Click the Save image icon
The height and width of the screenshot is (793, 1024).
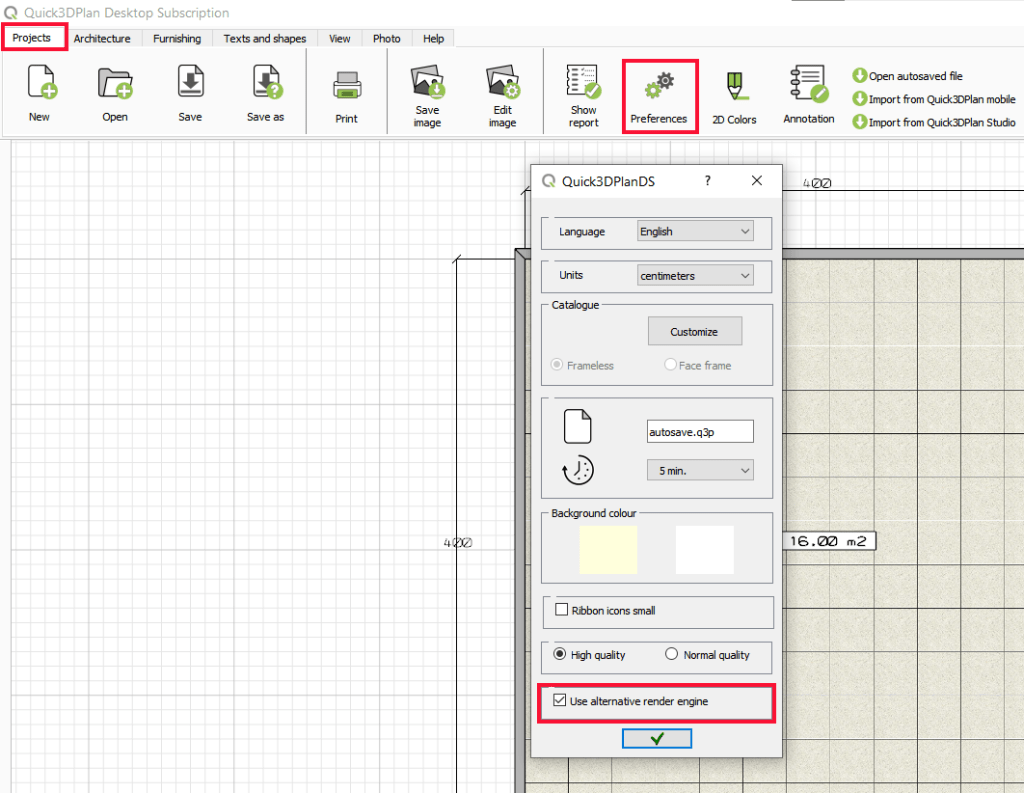[427, 81]
